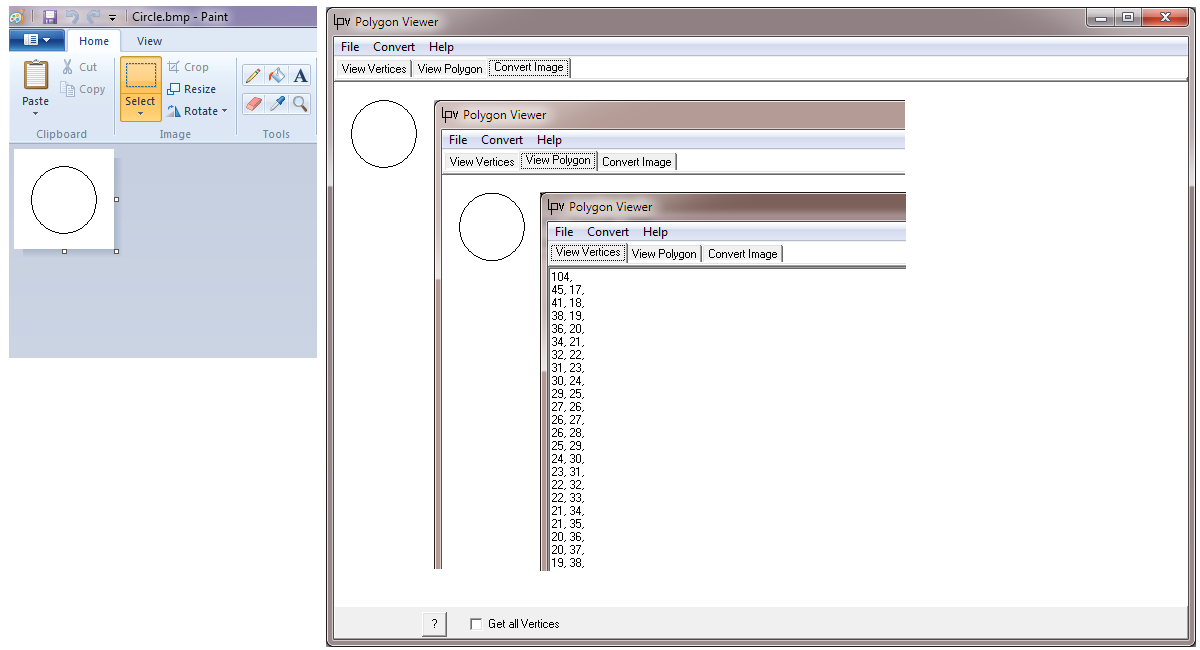
Task: Minimize the outer Polygon Viewer window
Action: pyautogui.click(x=1101, y=17)
